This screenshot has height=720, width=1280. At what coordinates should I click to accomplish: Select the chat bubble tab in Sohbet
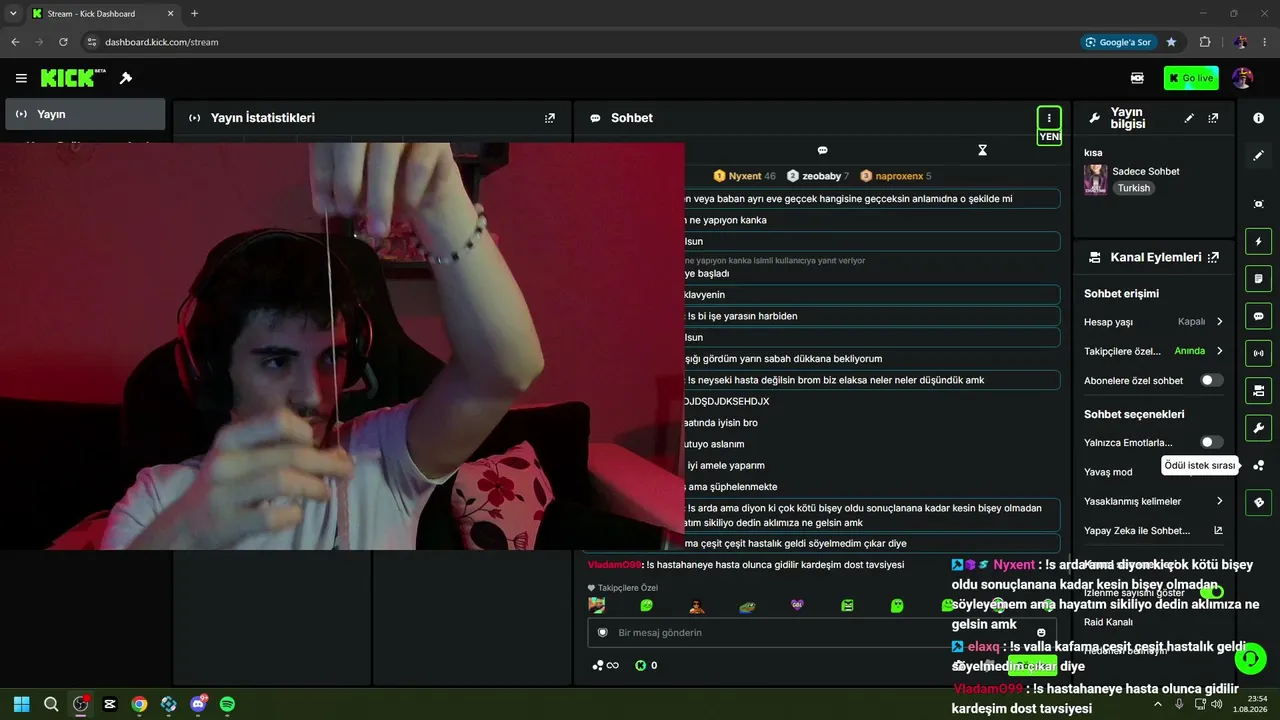click(822, 150)
